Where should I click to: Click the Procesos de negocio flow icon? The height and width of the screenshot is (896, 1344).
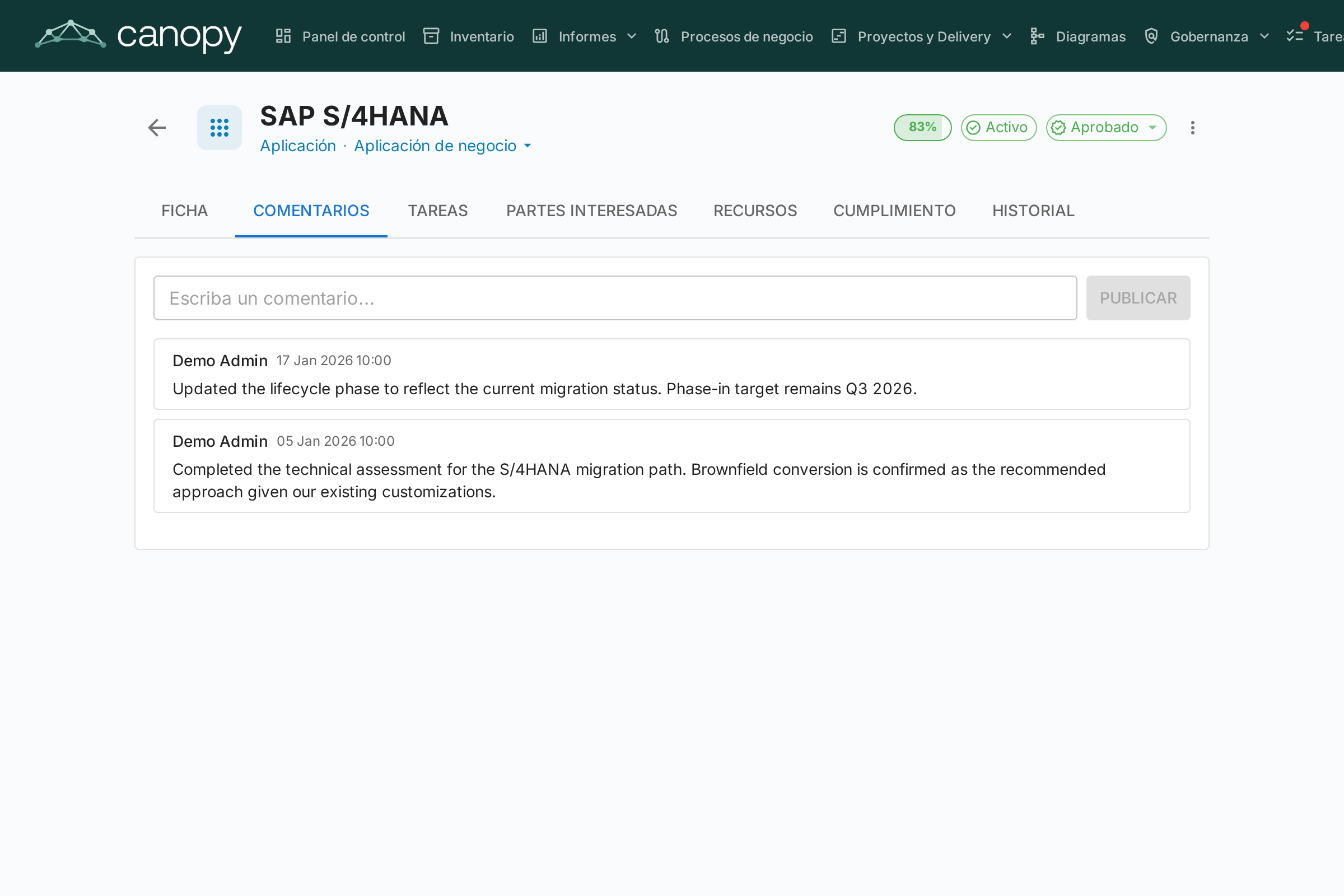[662, 36]
